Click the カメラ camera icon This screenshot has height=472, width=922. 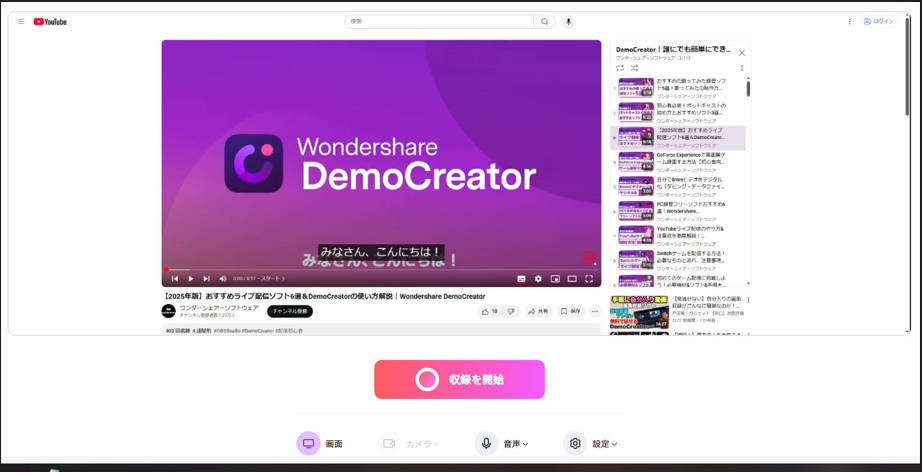(389, 443)
